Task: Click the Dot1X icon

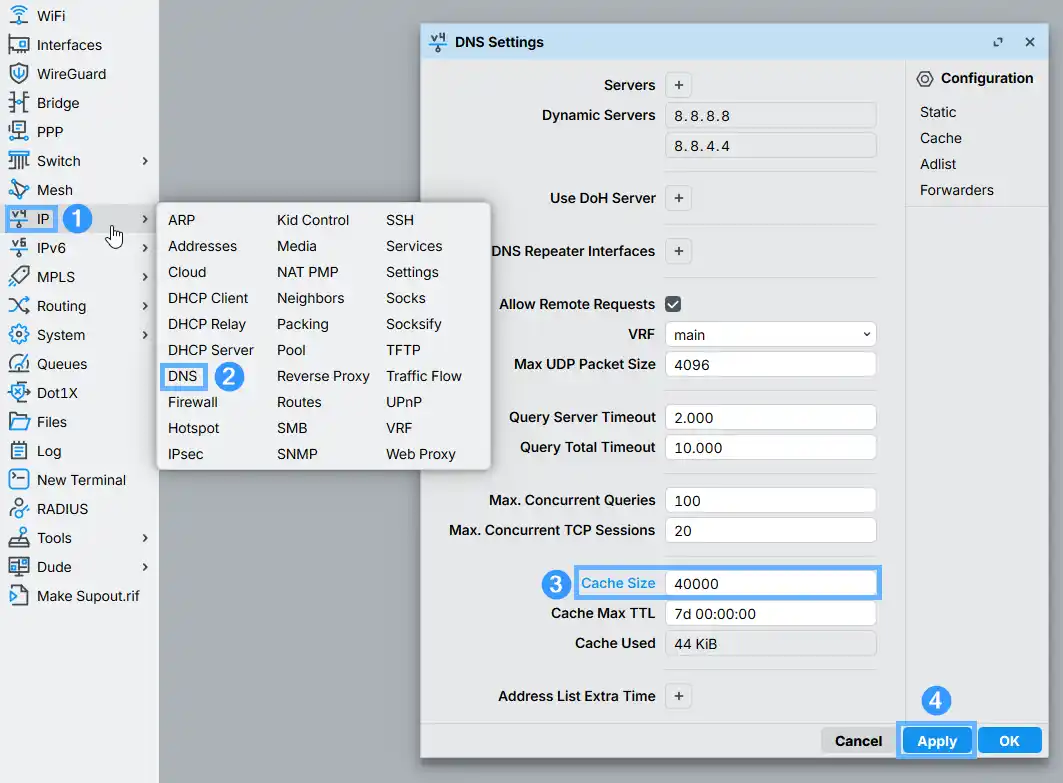Action: (18, 393)
